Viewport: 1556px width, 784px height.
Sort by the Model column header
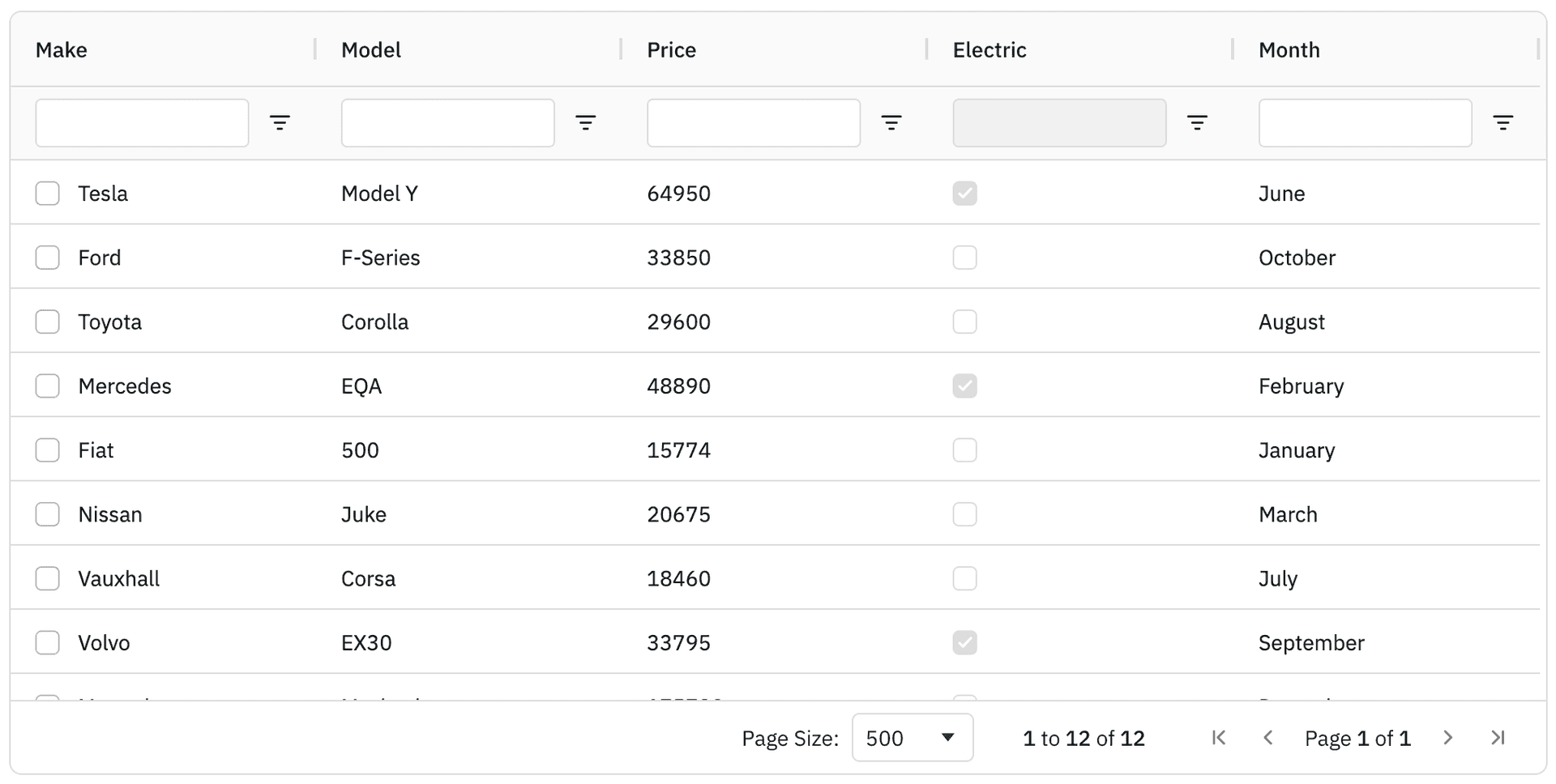(x=371, y=50)
